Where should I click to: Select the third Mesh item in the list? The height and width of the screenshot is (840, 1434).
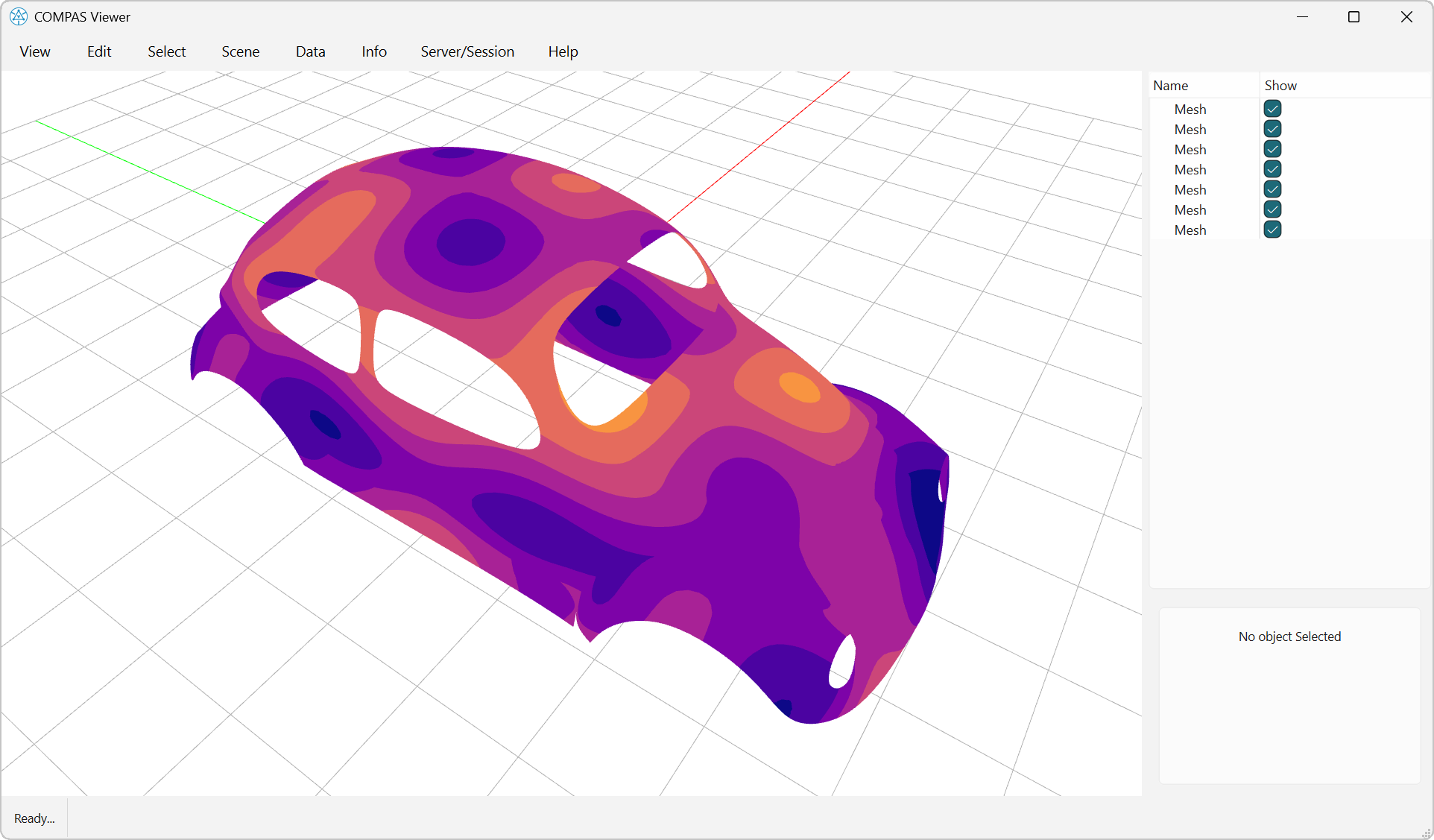point(1190,149)
